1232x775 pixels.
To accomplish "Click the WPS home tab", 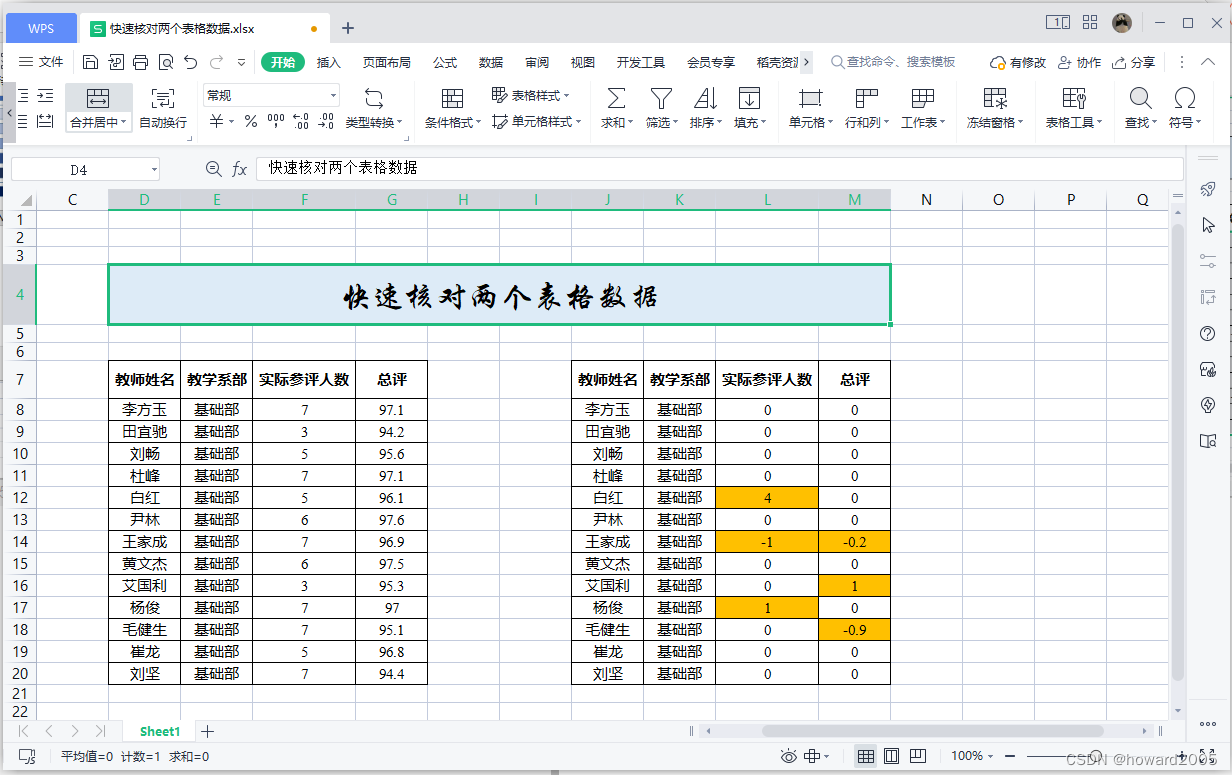I will (41, 28).
